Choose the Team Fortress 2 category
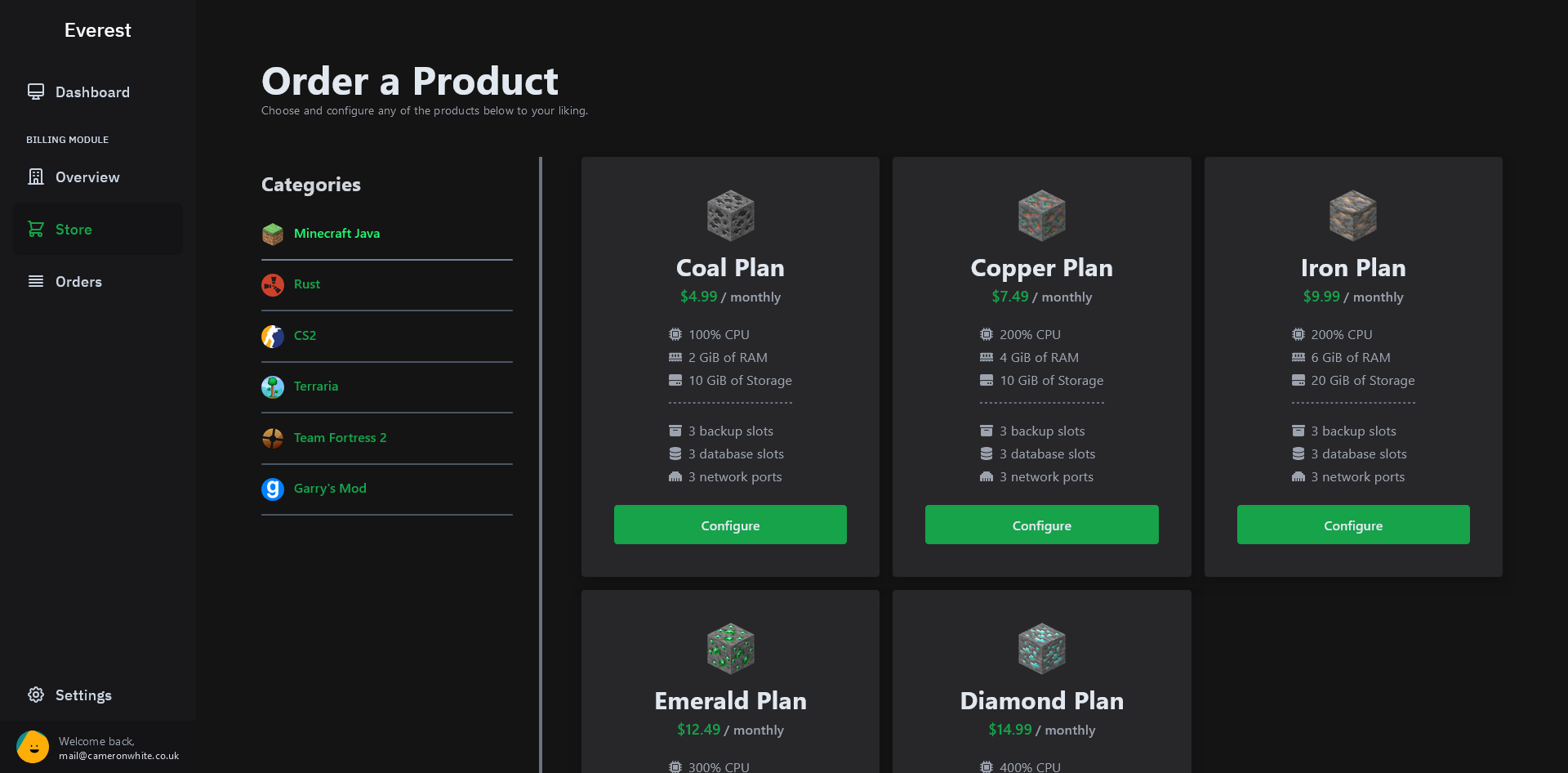Screen dimensions: 1568x773 387,438
